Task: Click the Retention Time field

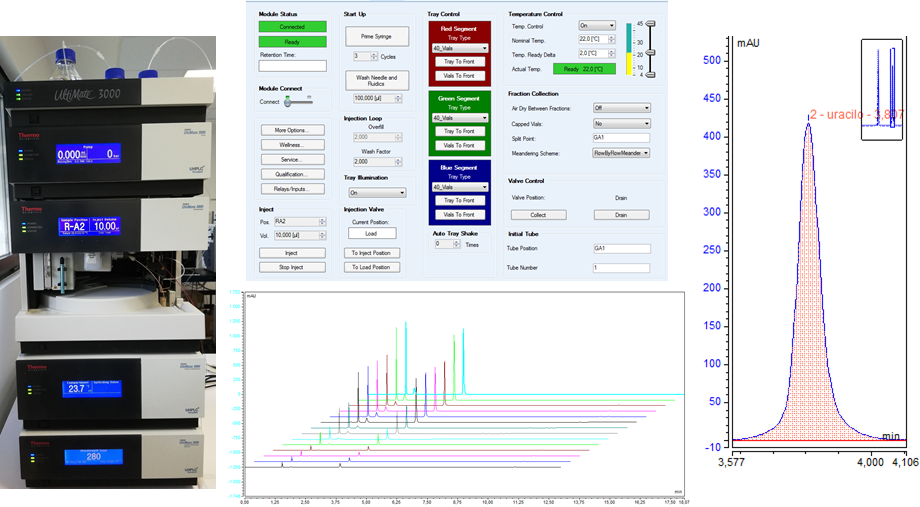Action: pyautogui.click(x=292, y=66)
